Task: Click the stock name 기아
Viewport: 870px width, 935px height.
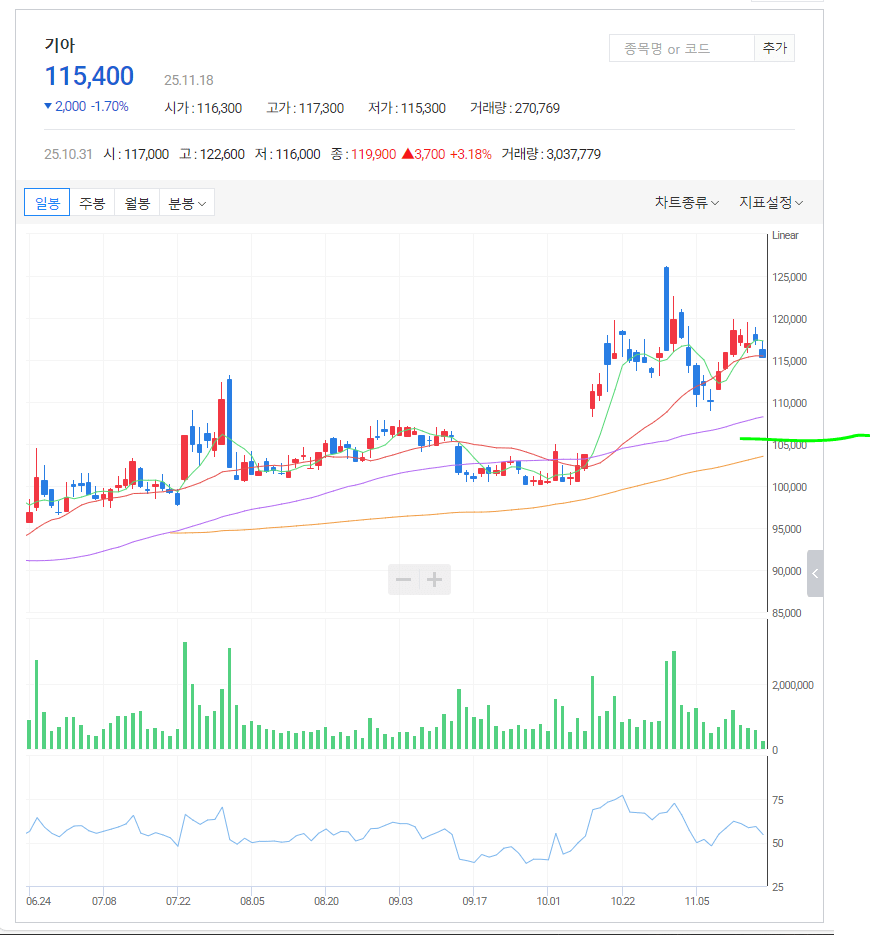Action: click(x=60, y=45)
